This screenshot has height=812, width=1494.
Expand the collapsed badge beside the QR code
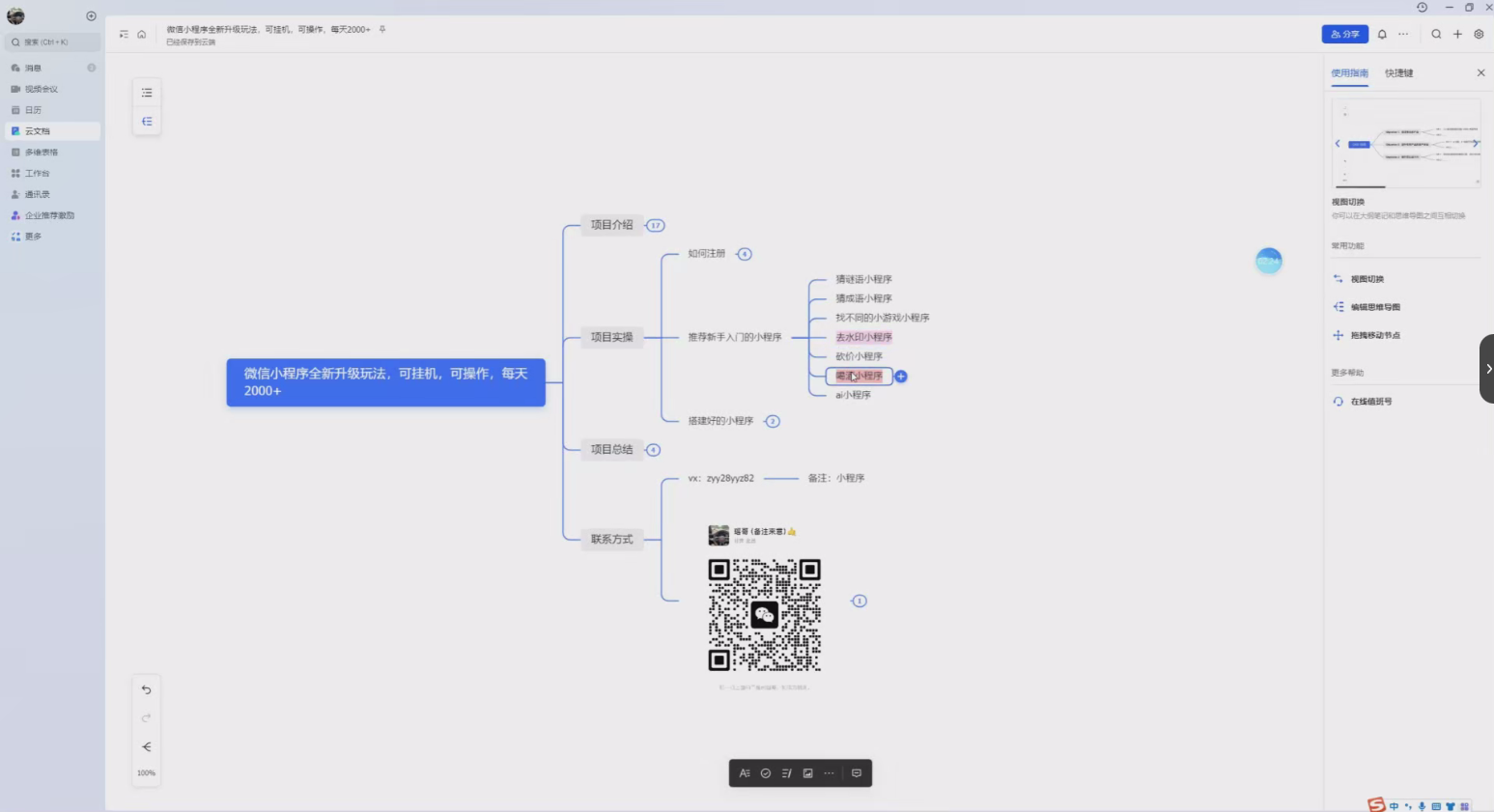tap(860, 602)
